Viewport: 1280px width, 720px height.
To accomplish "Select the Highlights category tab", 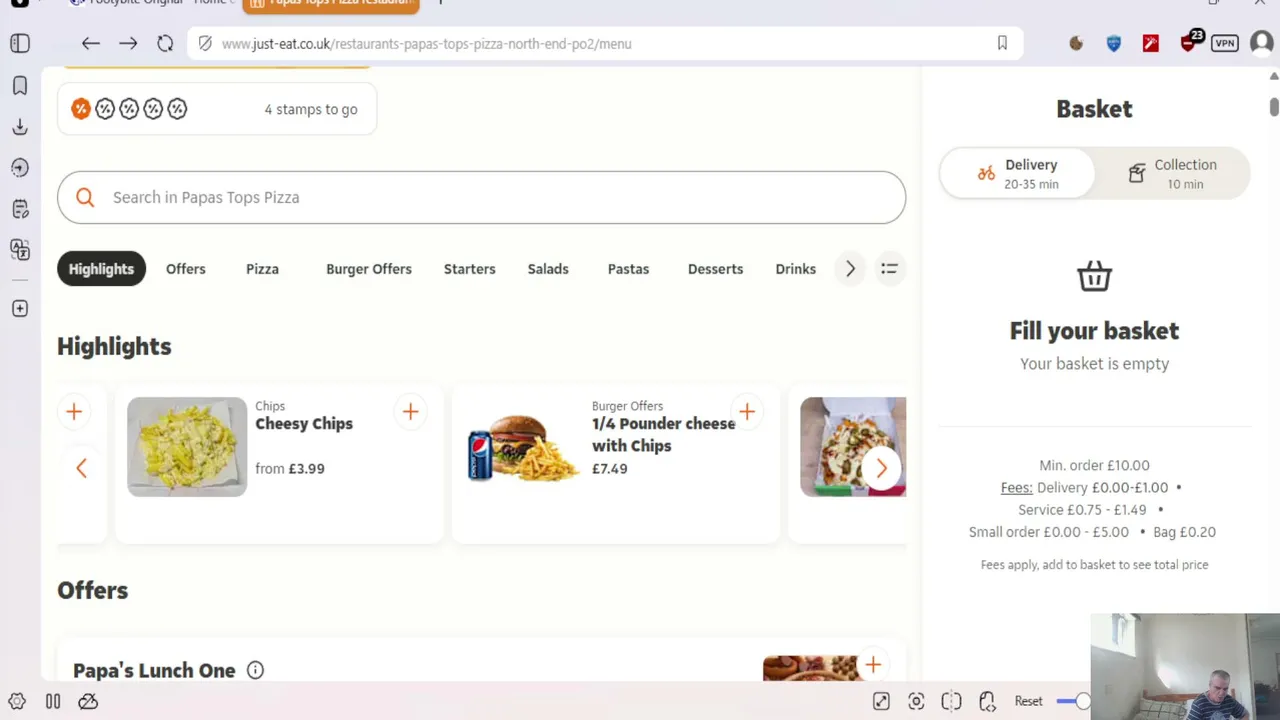I will [x=101, y=269].
